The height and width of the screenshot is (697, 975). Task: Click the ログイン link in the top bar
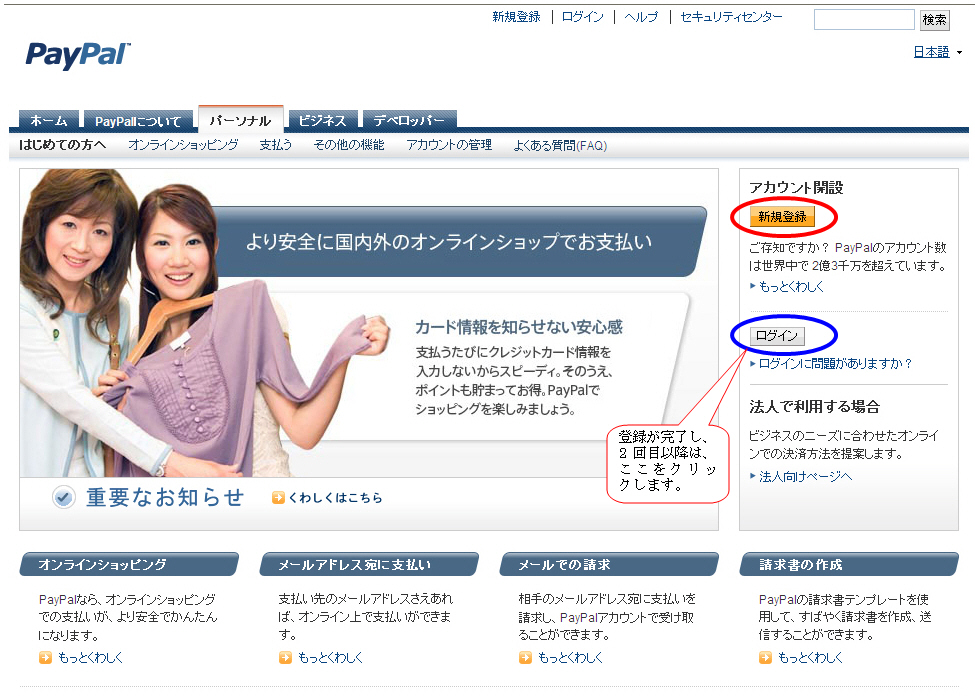click(x=583, y=17)
